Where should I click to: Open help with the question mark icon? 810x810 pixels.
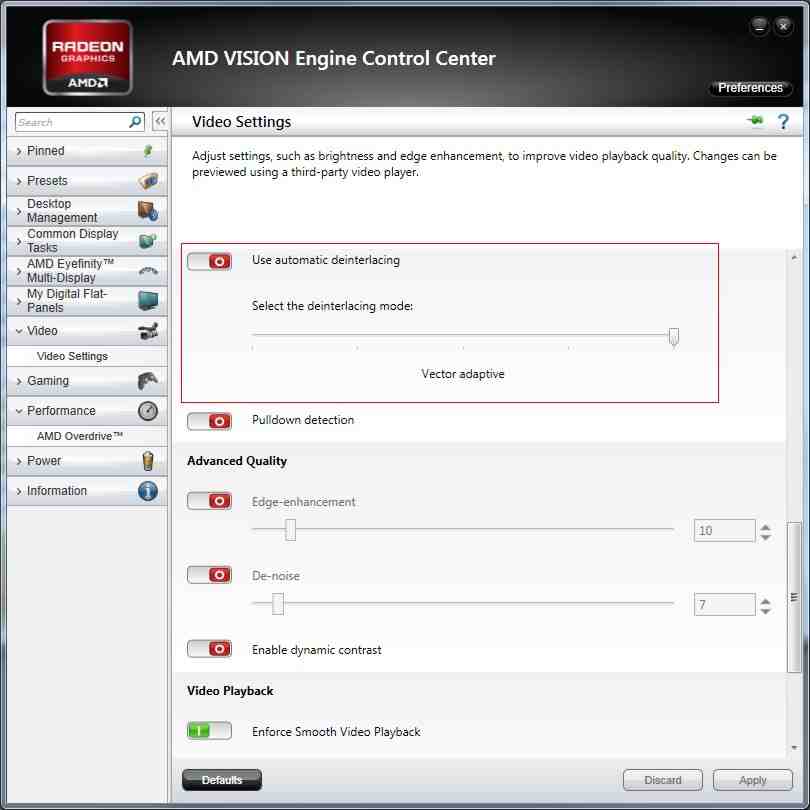[783, 122]
